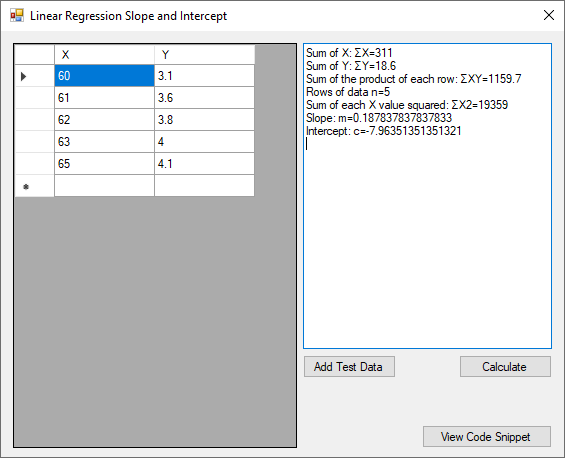Select the Y cell with value 3.8

tap(204, 120)
